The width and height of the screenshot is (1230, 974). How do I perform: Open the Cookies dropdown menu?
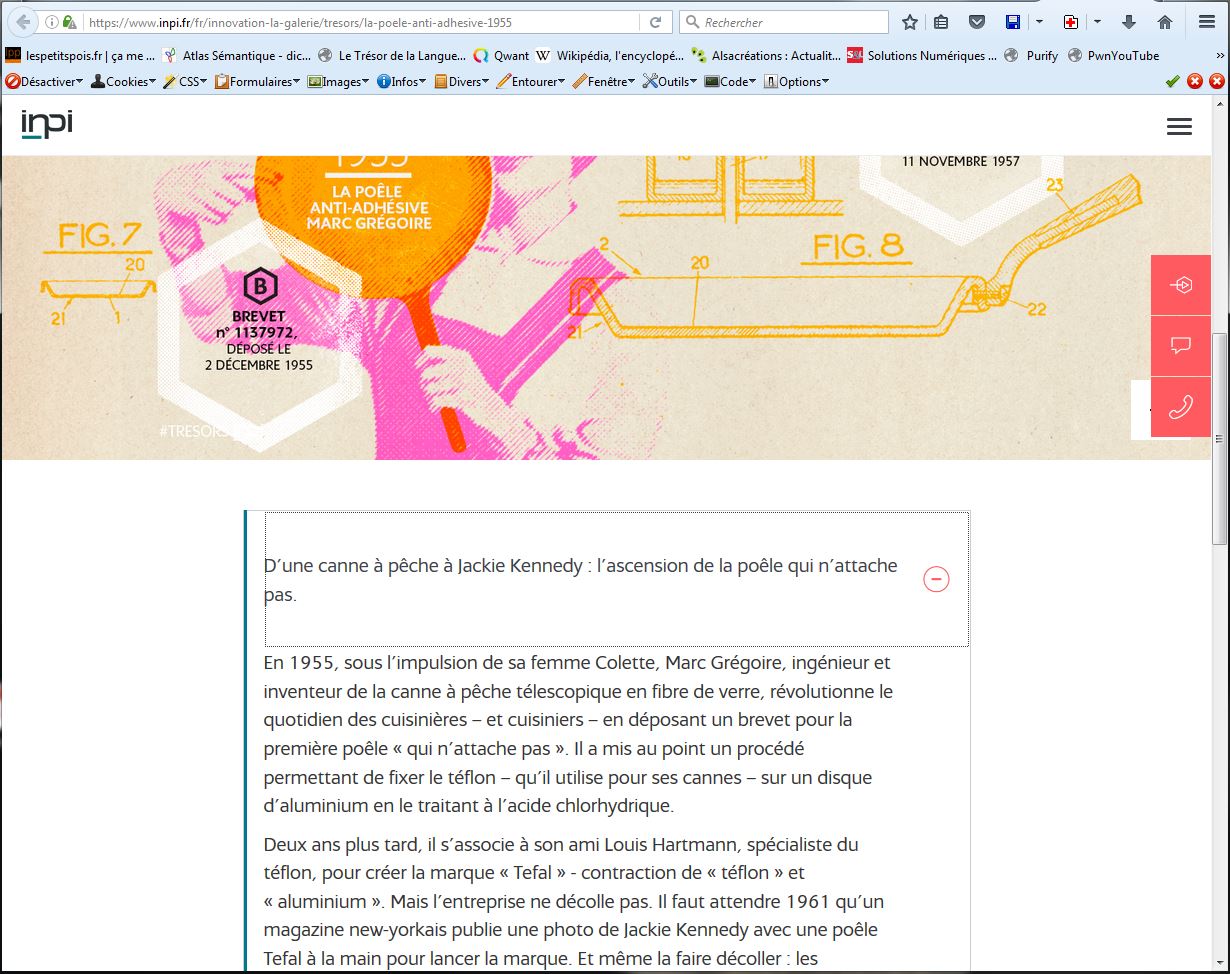pyautogui.click(x=124, y=82)
